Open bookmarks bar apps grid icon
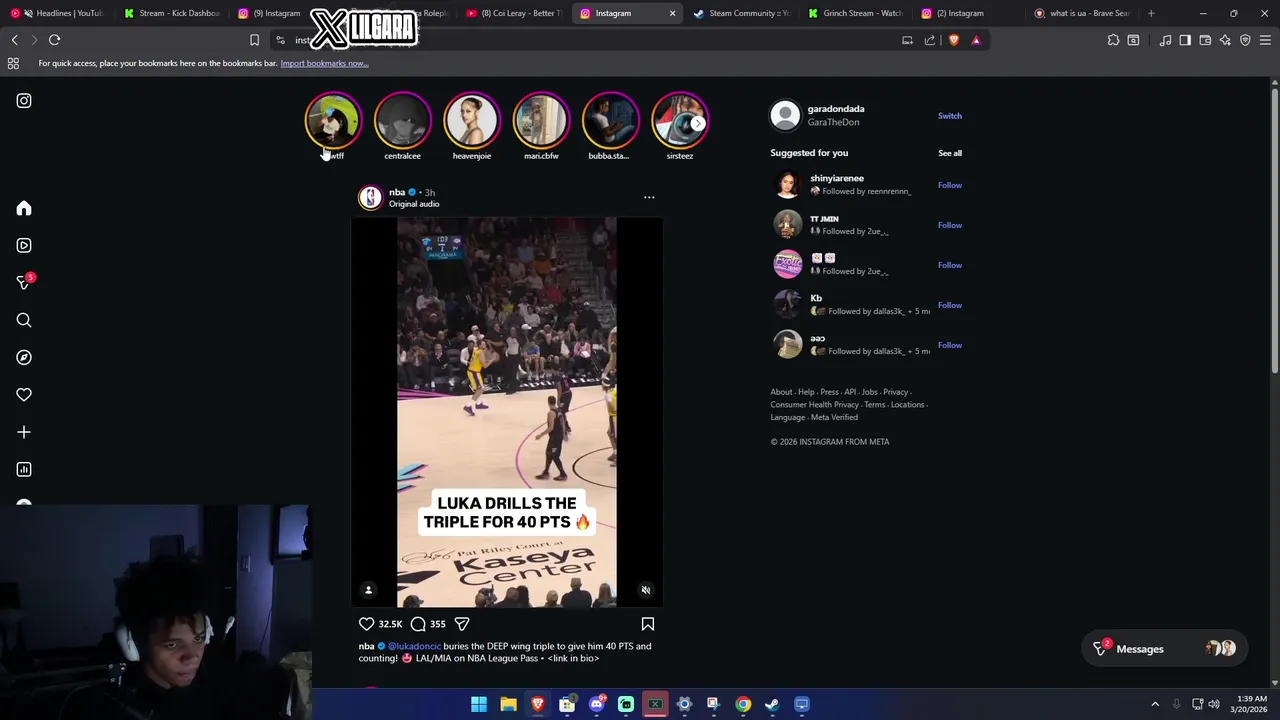The height and width of the screenshot is (720, 1280). pos(13,63)
